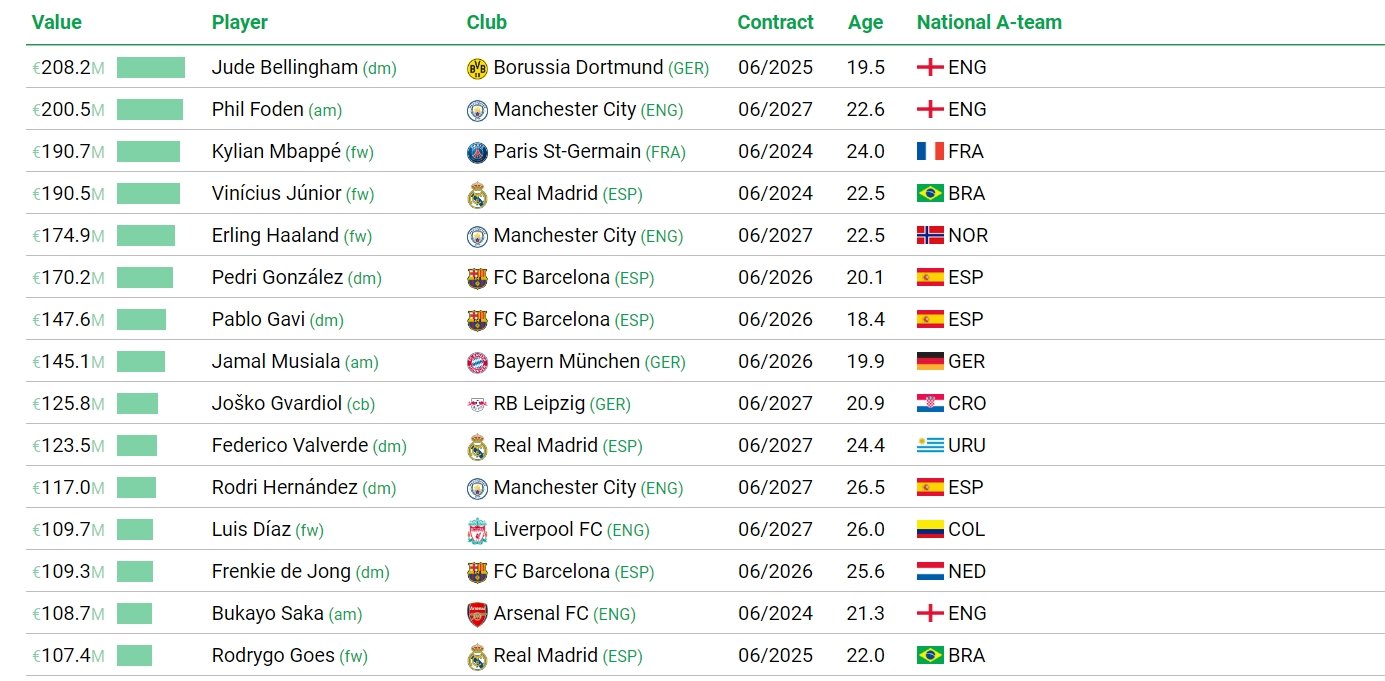The width and height of the screenshot is (1385, 681).
Task: Click the National A-team column header
Action: (989, 22)
